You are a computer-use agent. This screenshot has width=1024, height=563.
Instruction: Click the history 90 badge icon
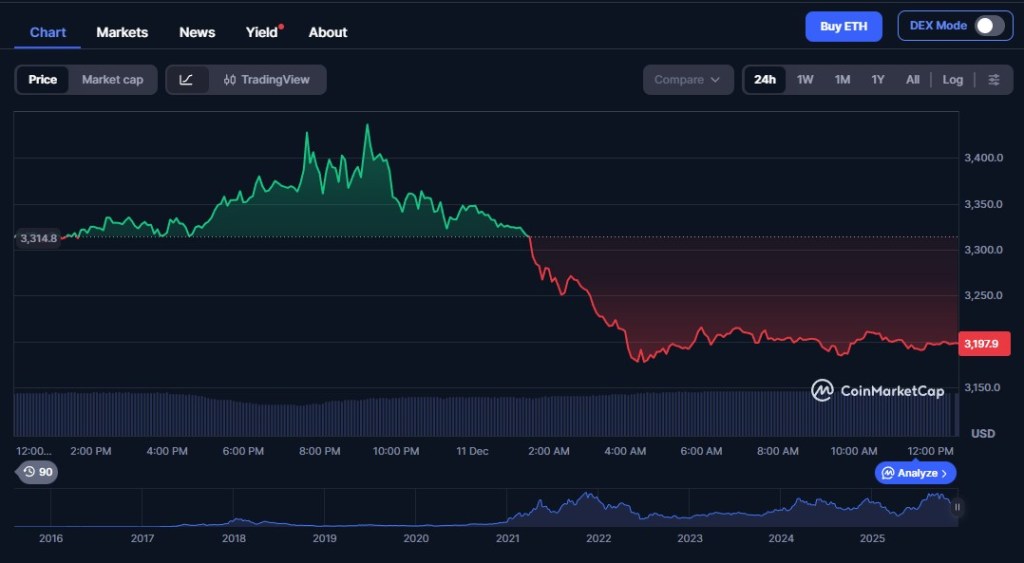coord(38,472)
